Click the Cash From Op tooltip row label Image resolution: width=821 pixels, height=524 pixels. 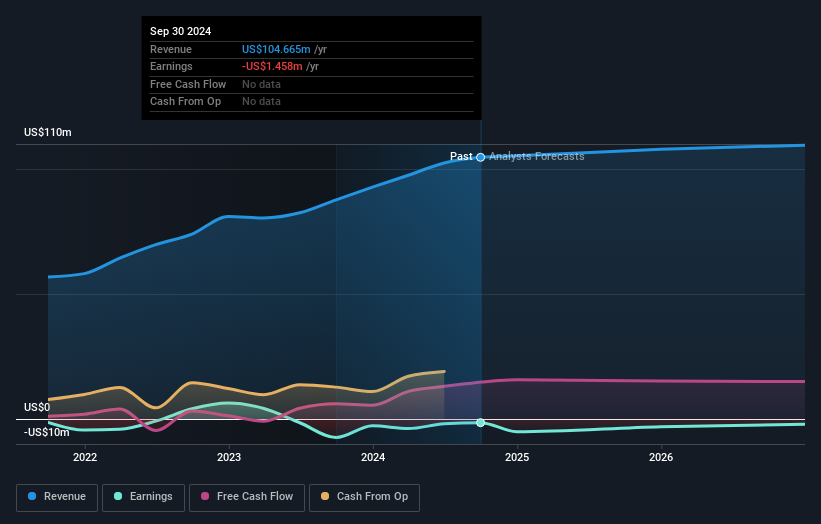185,102
